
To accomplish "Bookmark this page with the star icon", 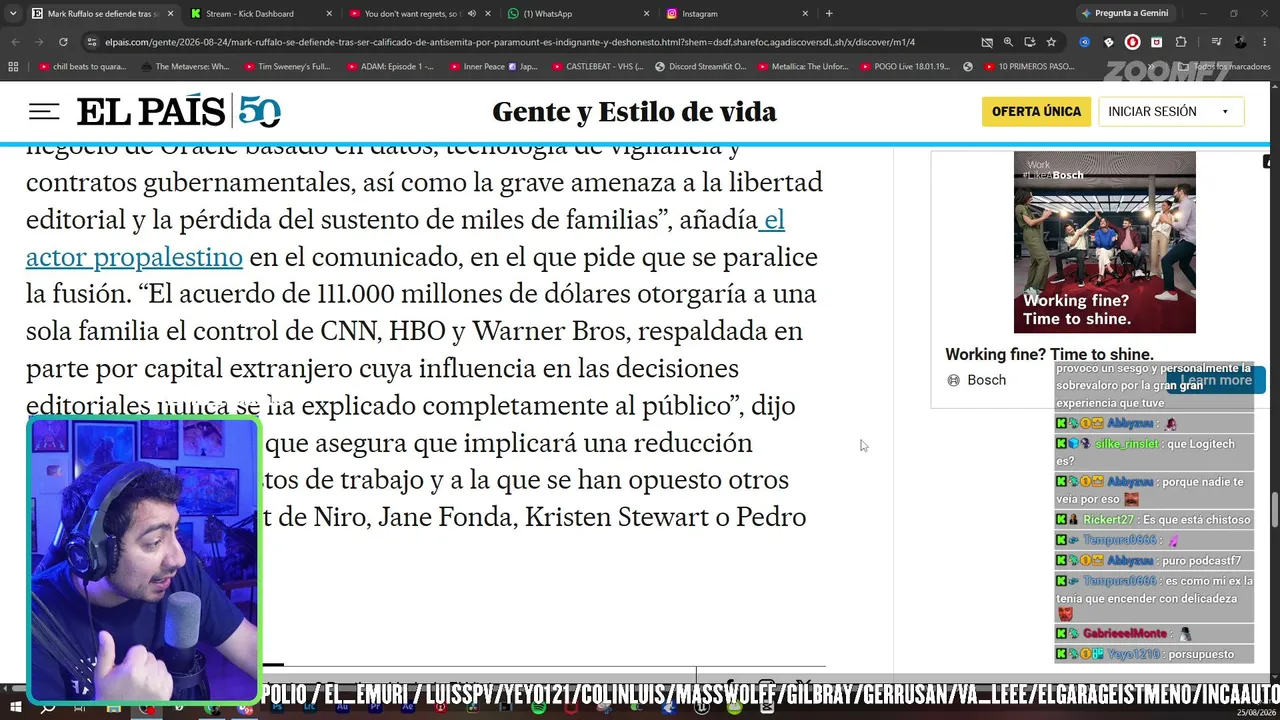I will (1051, 42).
